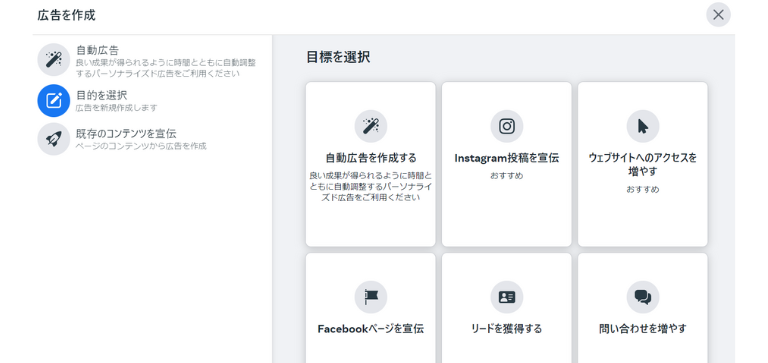Screen dimensions: 768x363
Task: Click the flag icon in Facebookページを宣伝 card
Action: 371,297
